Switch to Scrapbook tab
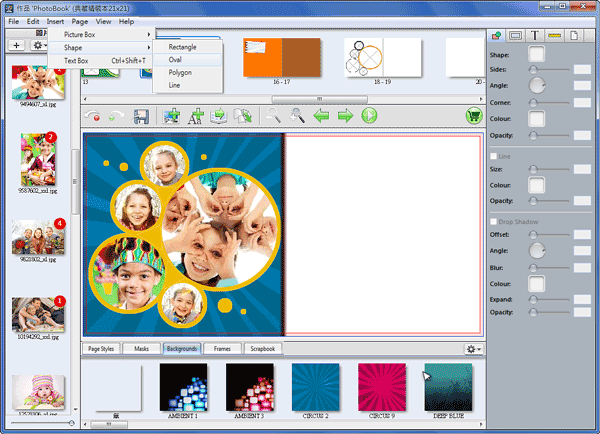Viewport: 600px width, 434px height. tap(263, 349)
